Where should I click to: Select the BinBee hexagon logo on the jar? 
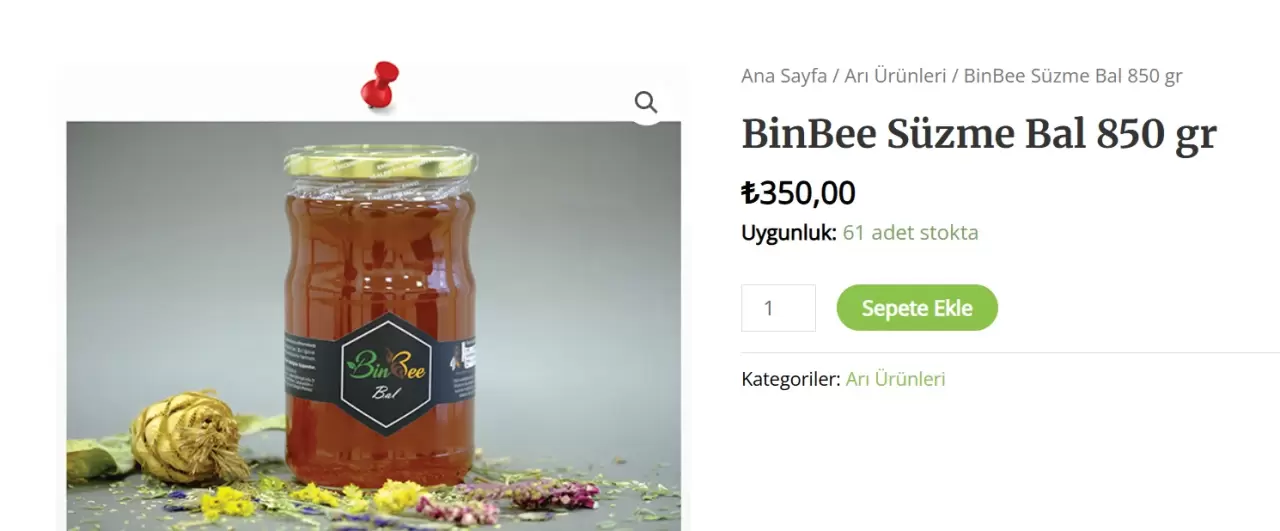click(385, 373)
